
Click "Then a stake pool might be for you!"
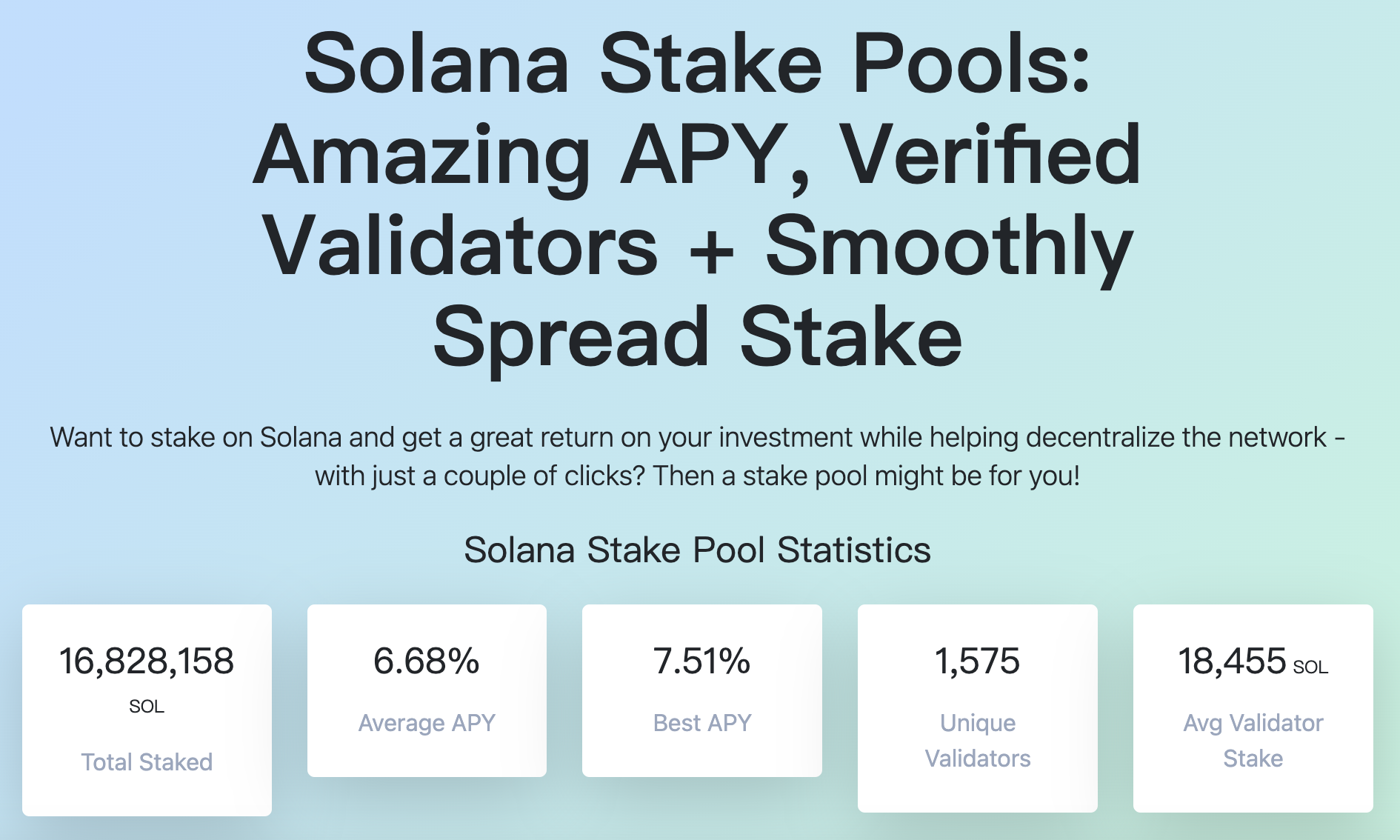[866, 476]
